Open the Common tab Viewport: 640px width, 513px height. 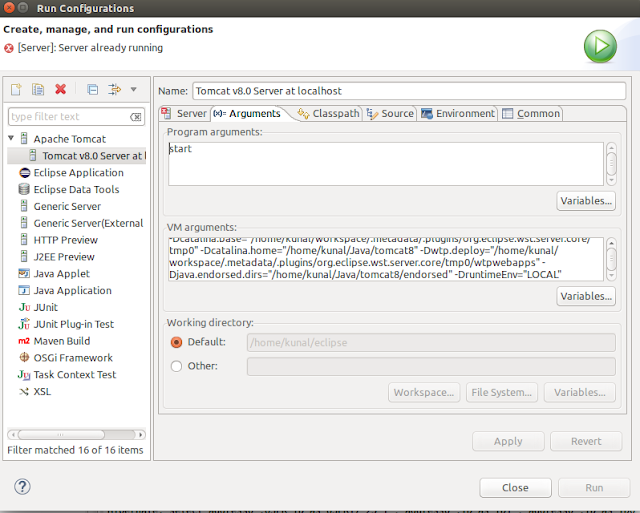point(531,113)
